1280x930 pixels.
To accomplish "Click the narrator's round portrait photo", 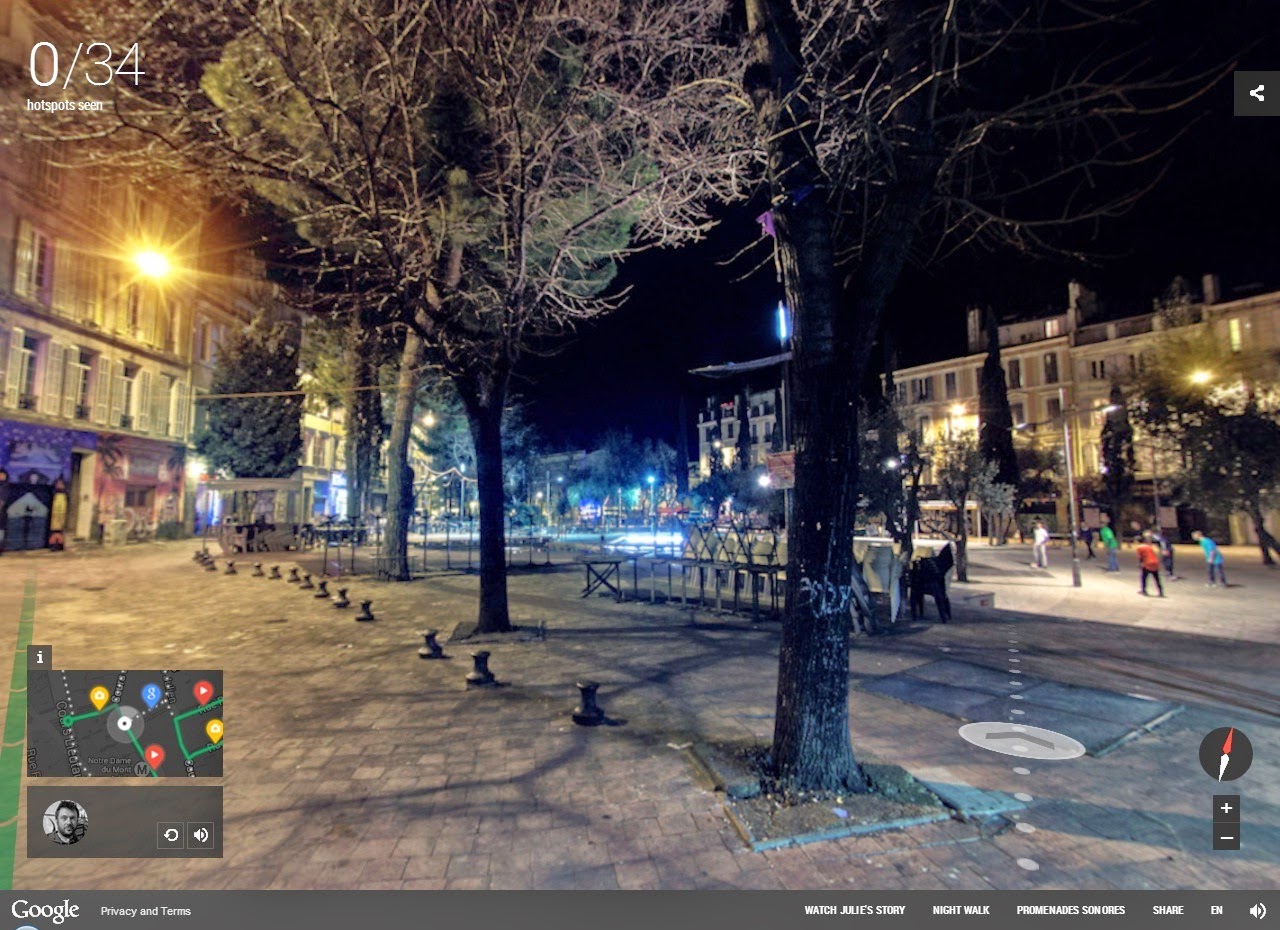I will (x=65, y=822).
